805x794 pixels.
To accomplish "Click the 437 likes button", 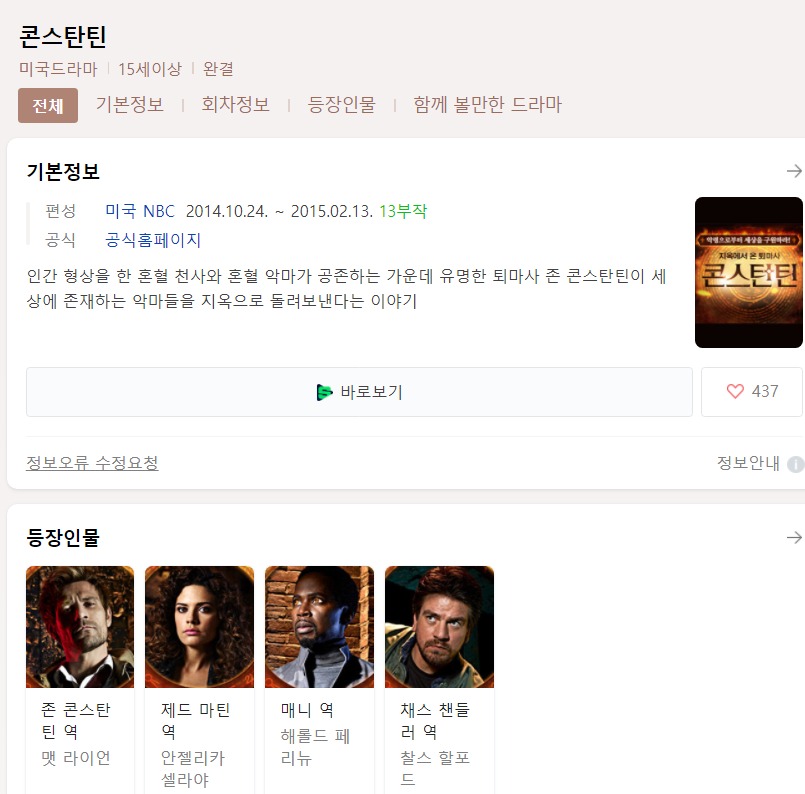I will click(x=752, y=392).
